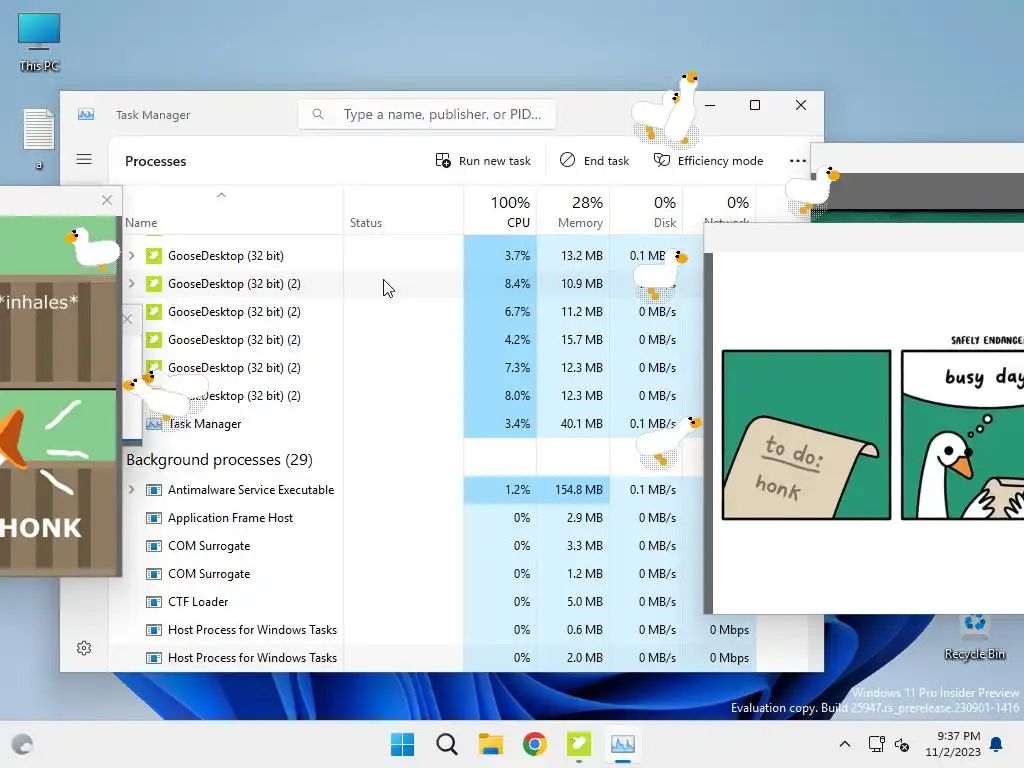Open File Explorer from the taskbar
This screenshot has width=1024, height=768.
tap(490, 744)
